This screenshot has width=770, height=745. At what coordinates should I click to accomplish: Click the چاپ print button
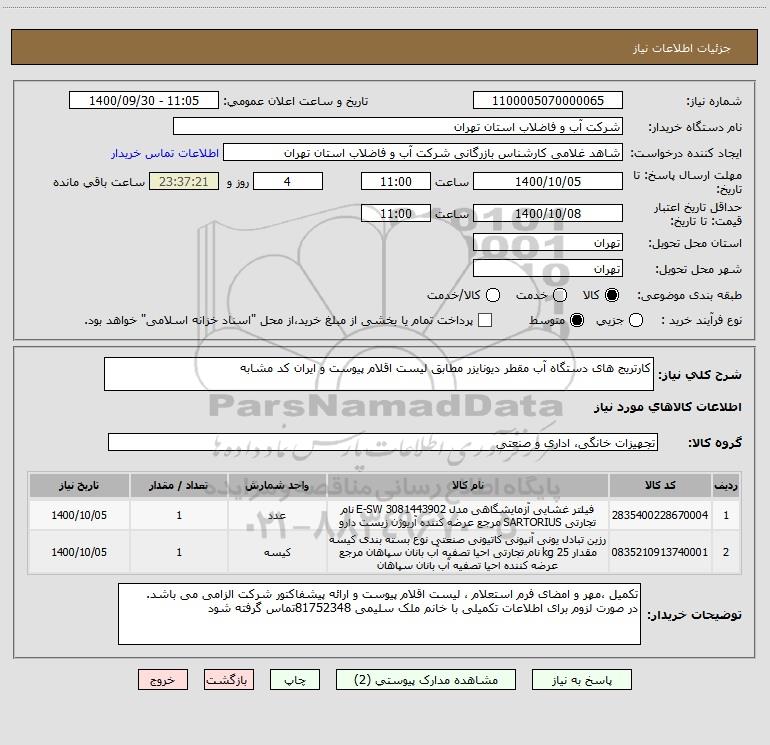[295, 680]
